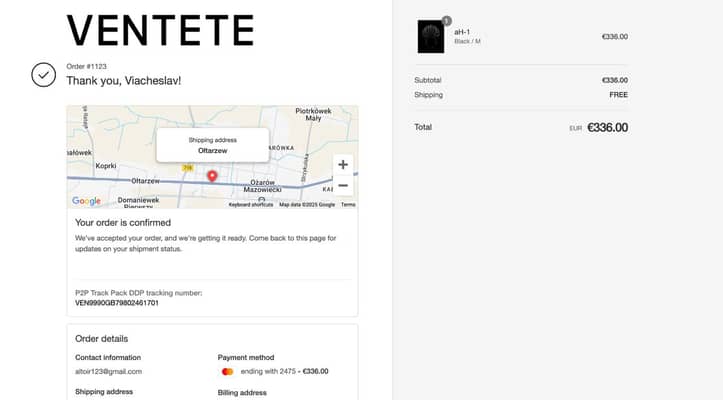Viewport: 723px width, 400px height.
Task: Click the total amount €336.00
Action: click(x=607, y=128)
